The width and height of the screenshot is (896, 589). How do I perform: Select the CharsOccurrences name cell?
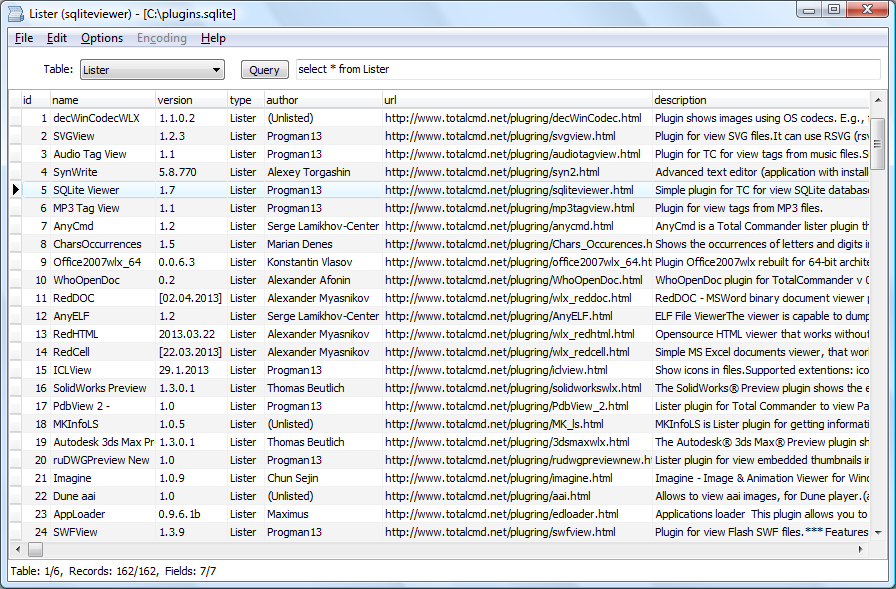pos(102,245)
